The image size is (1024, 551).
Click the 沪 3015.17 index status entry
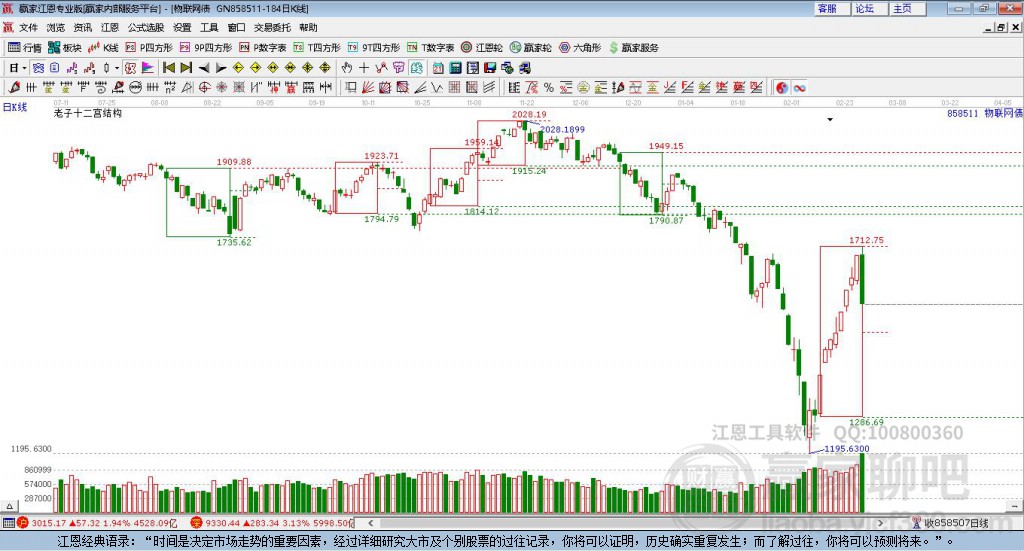click(x=98, y=523)
